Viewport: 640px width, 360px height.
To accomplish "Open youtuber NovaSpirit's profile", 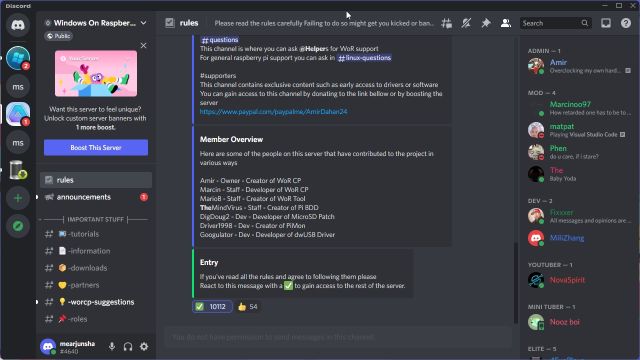I will click(579, 280).
